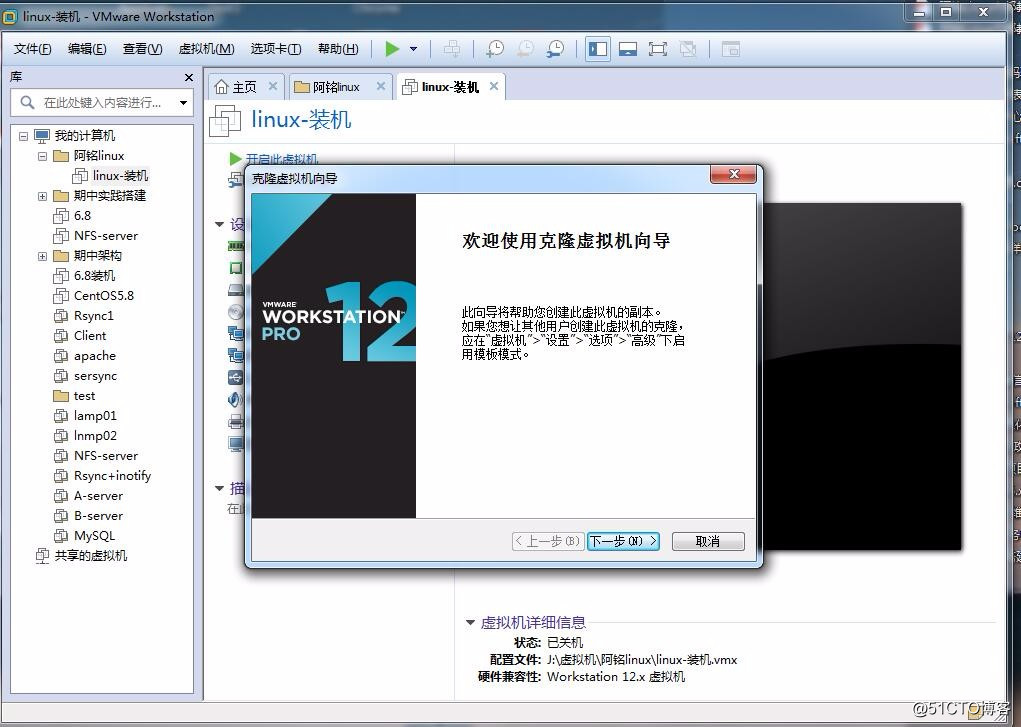Screen dimensions: 1021x727
Task: Collapse the 我的计算机 tree node
Action: pyautogui.click(x=23, y=136)
